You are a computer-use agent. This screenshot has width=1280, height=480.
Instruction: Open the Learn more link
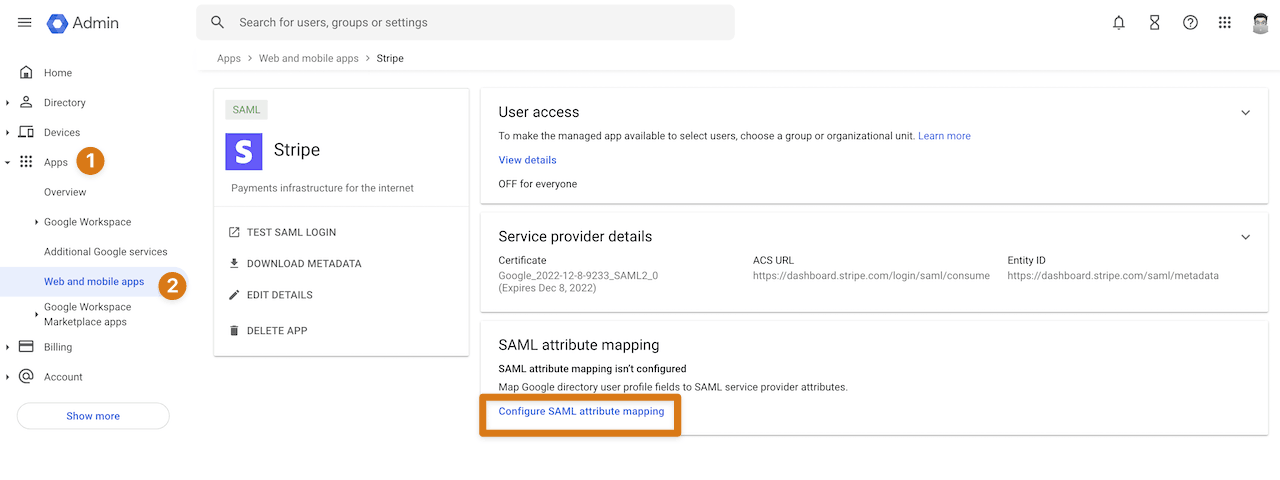(x=944, y=136)
